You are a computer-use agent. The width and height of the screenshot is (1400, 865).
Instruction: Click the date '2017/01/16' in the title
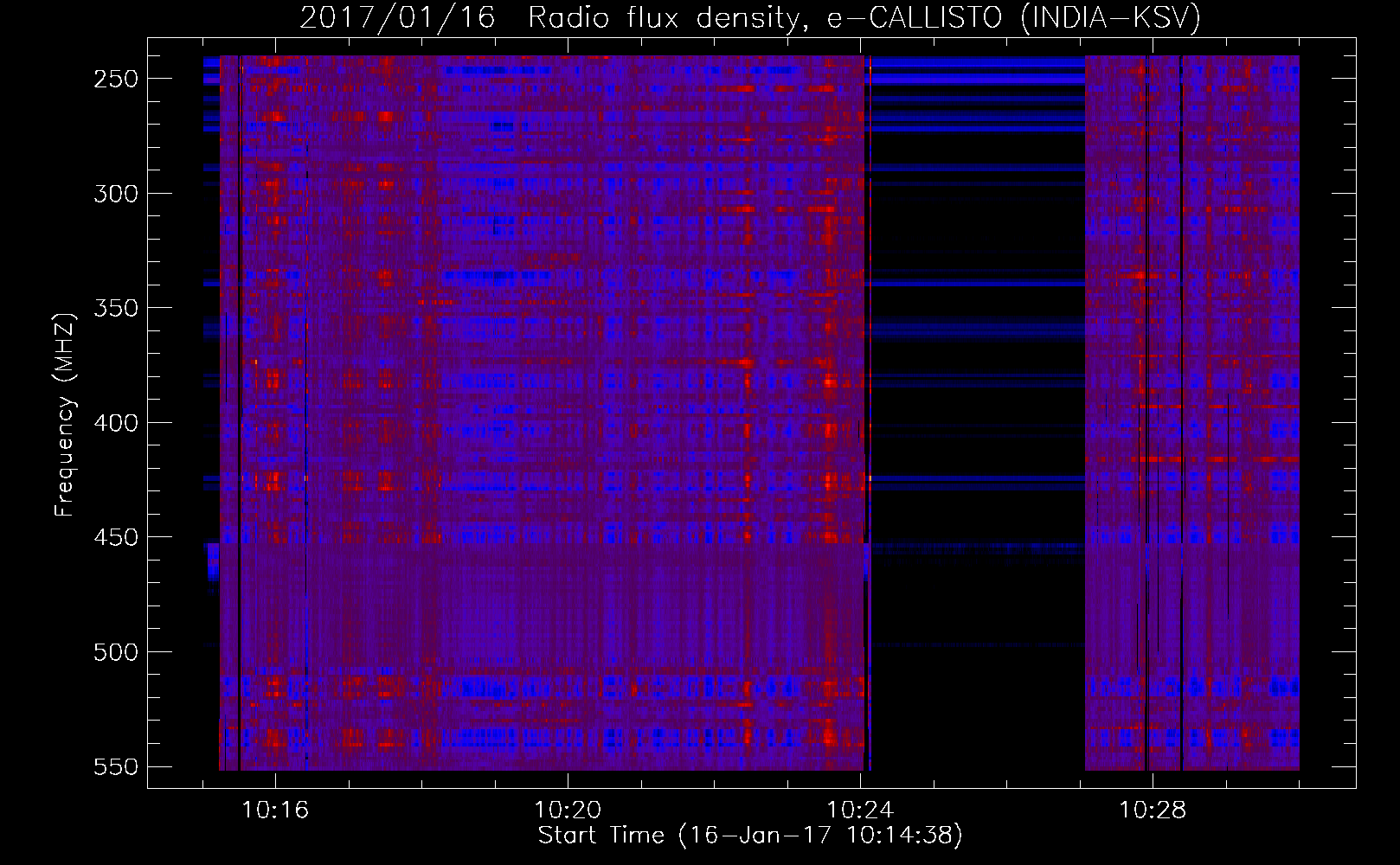tap(397, 18)
